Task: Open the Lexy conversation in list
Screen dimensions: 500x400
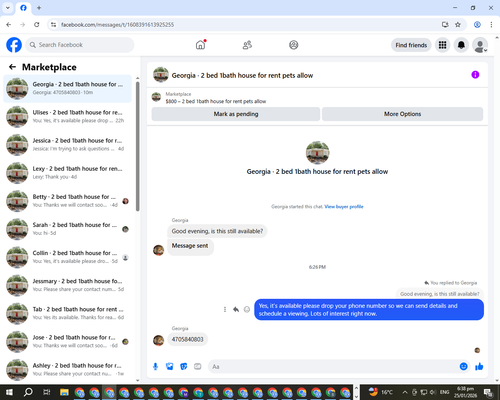Action: (x=67, y=173)
